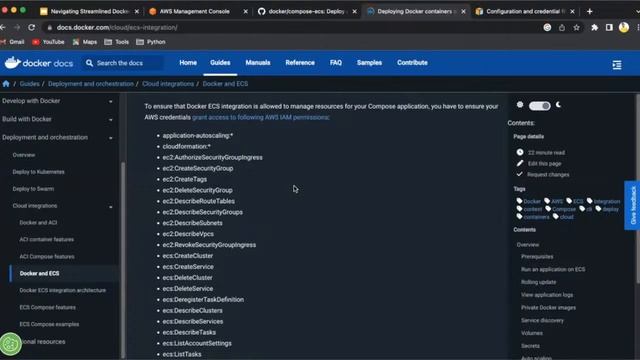
Task: Click Deployment and orchestration breadcrumb
Action: click(x=91, y=84)
